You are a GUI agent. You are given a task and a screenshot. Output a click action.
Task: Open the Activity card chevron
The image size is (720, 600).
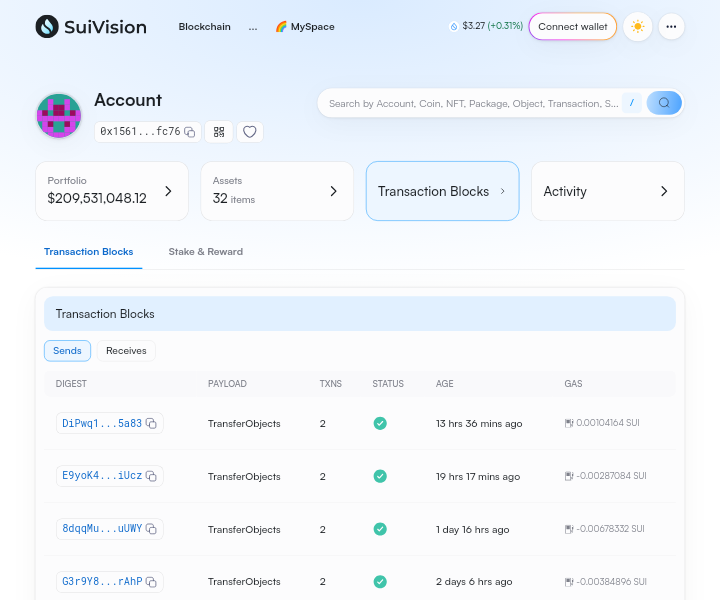[x=664, y=191]
